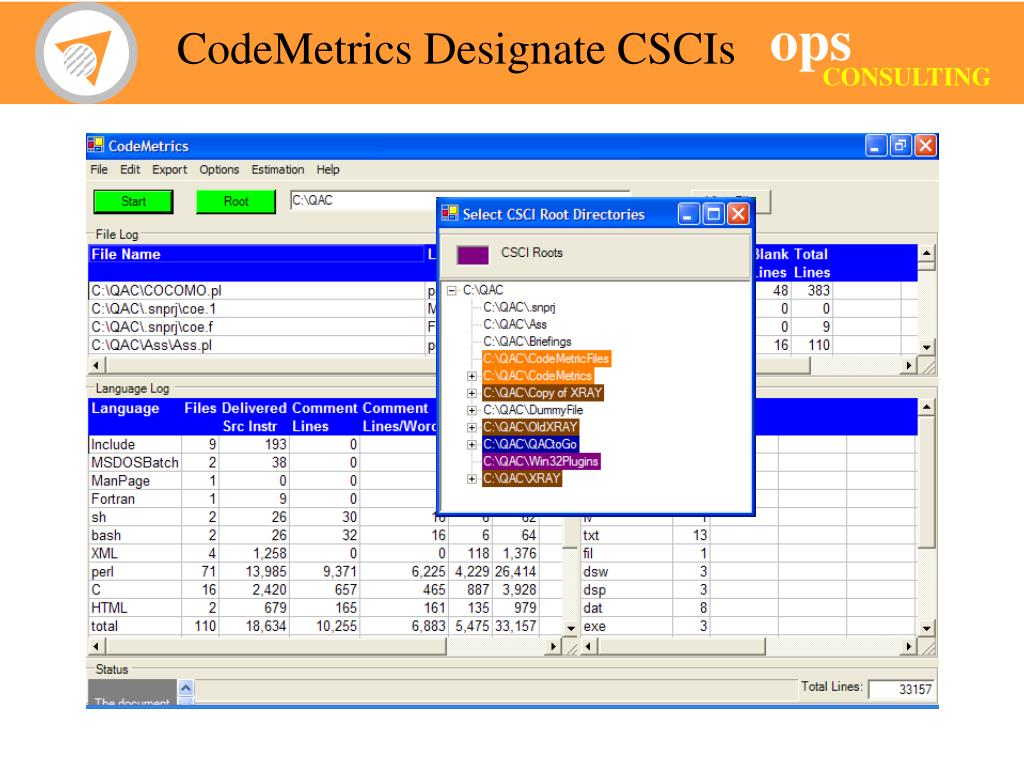The image size is (1024, 768).
Task: Select the total row in Language Log
Action: 325,626
